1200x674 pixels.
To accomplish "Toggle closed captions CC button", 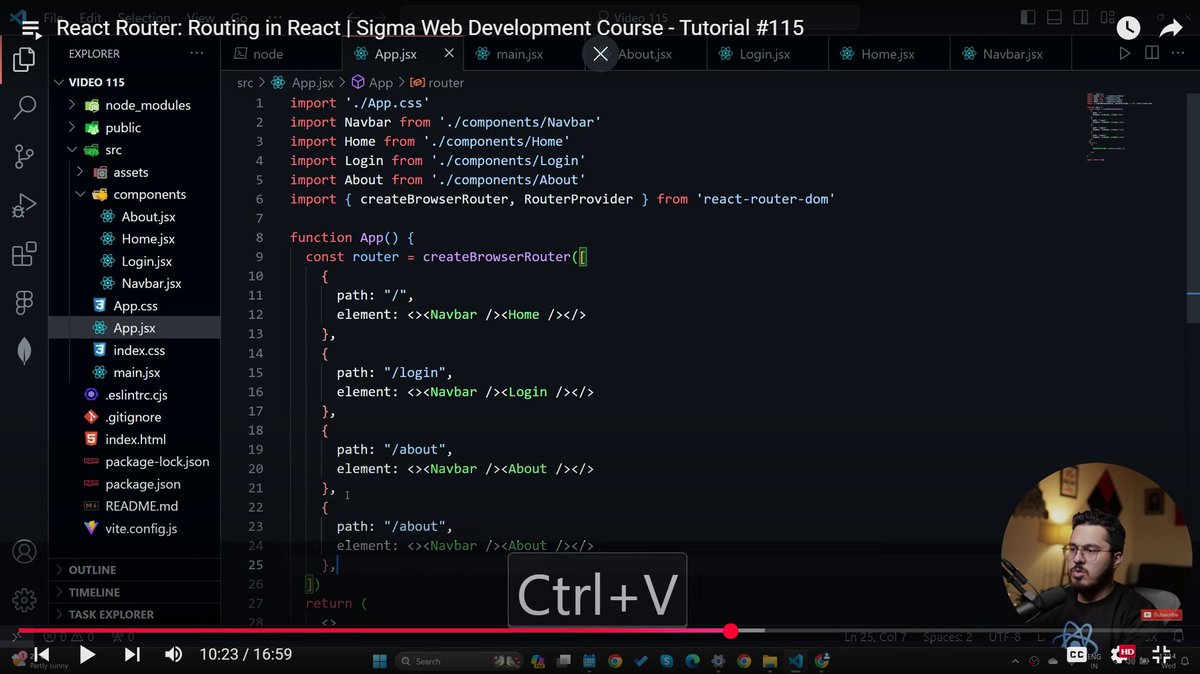I will (x=1077, y=654).
